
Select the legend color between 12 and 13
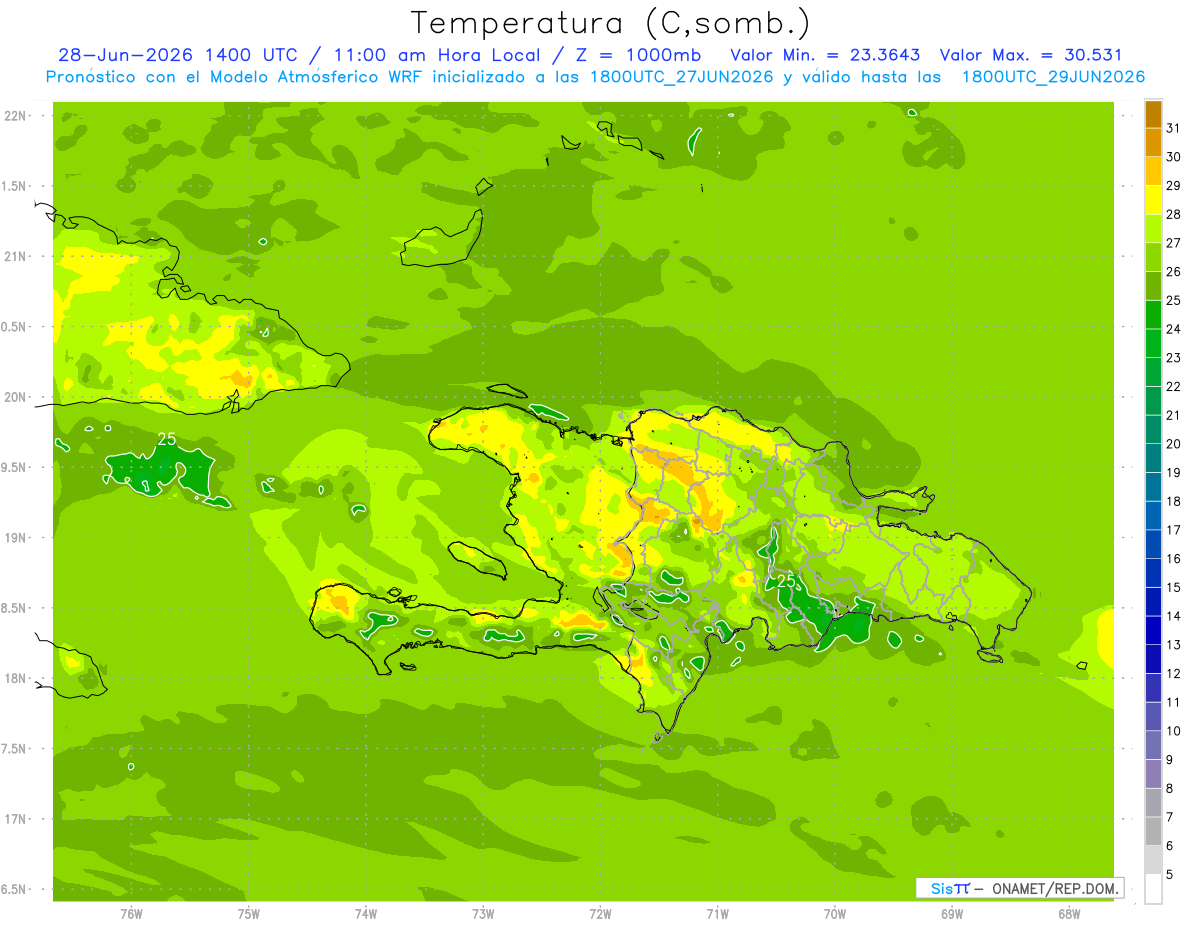tap(1153, 660)
